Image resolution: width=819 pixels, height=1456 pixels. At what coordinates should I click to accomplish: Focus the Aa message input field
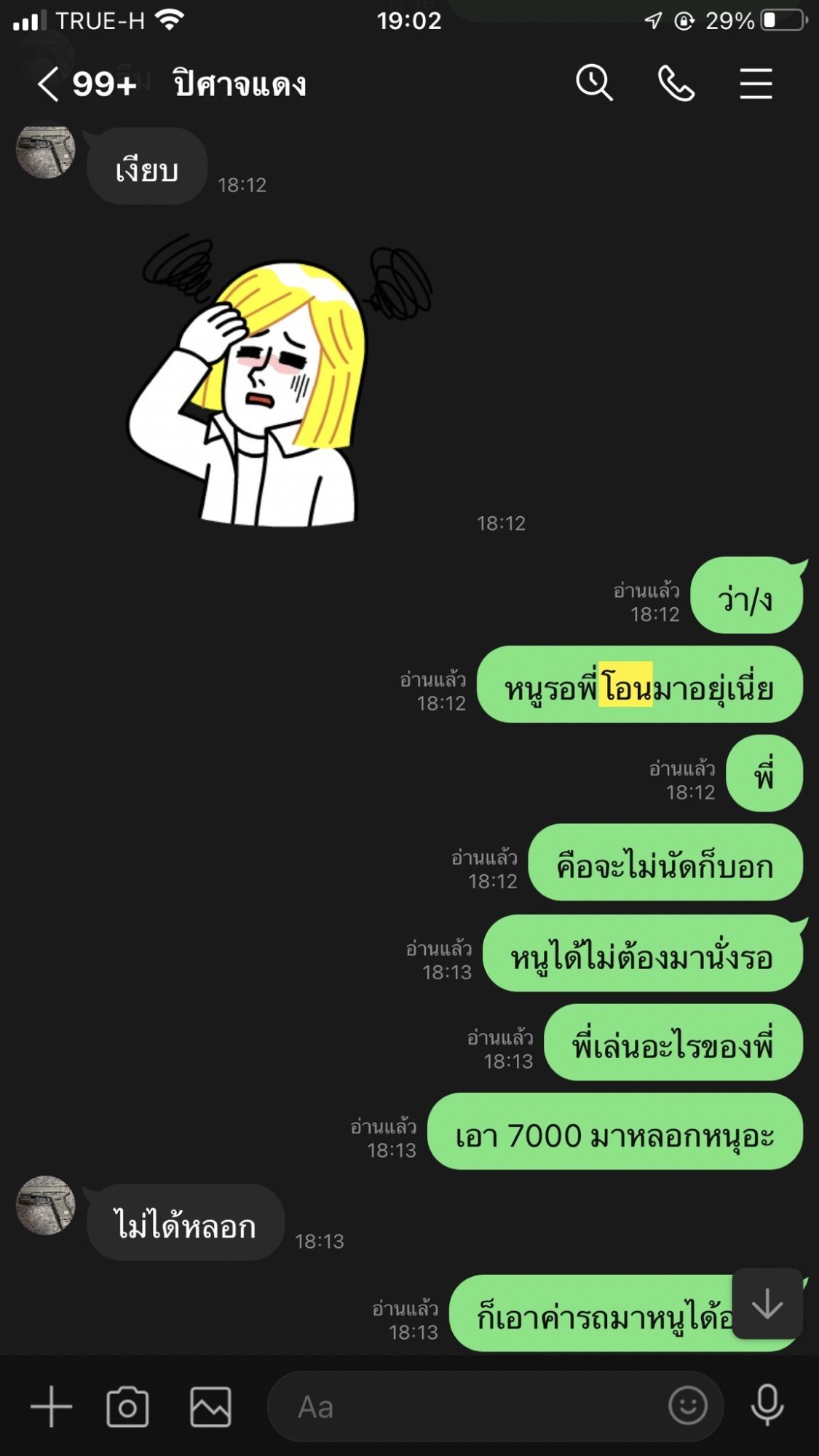495,1406
